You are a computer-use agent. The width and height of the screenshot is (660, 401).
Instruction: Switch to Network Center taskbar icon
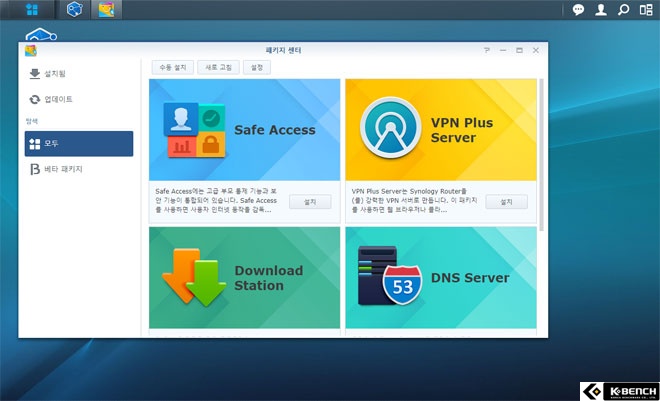click(x=75, y=9)
